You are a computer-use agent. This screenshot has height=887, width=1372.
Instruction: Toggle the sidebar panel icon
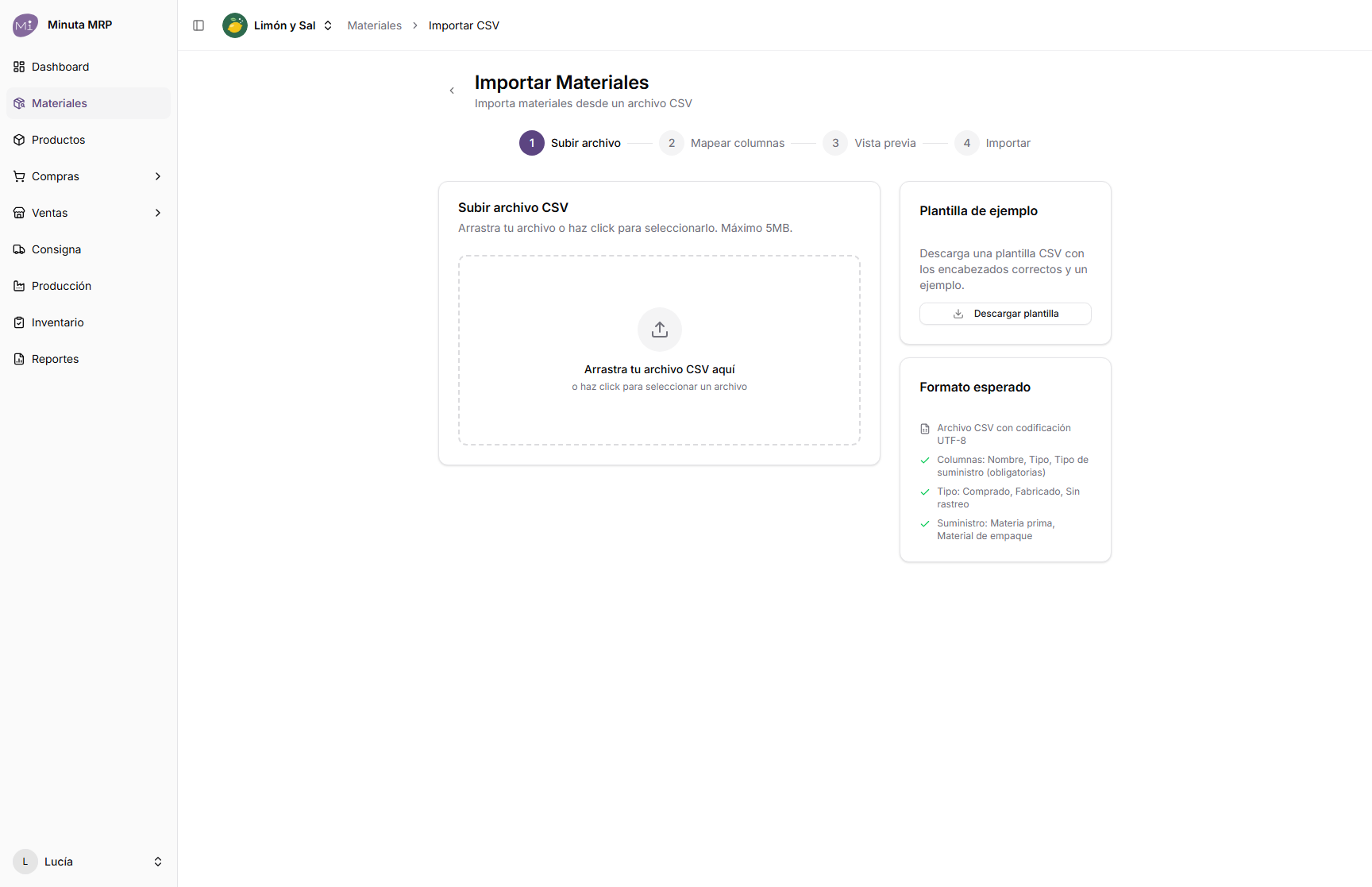[198, 25]
